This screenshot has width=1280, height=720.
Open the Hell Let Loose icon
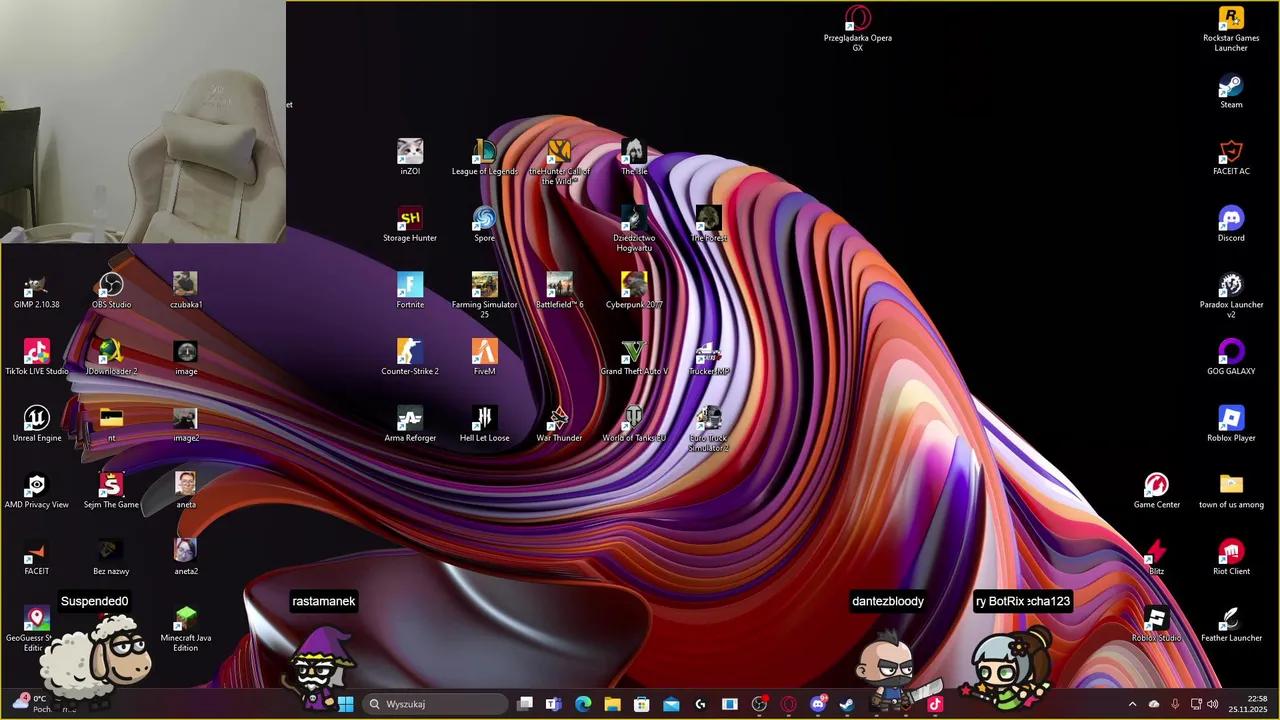click(485, 424)
